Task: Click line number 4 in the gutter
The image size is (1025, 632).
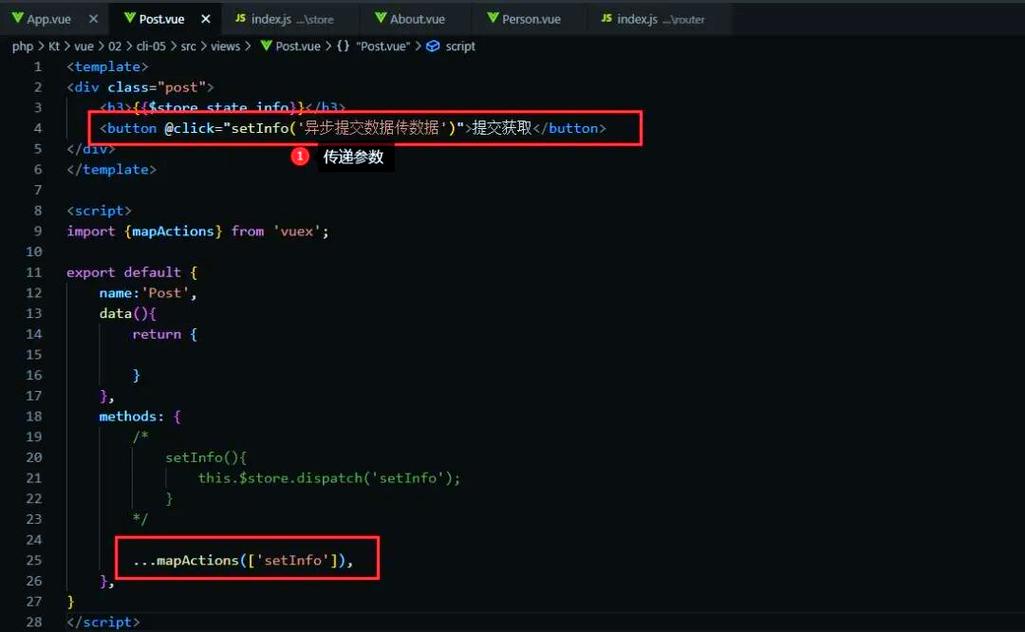Action: 37,128
